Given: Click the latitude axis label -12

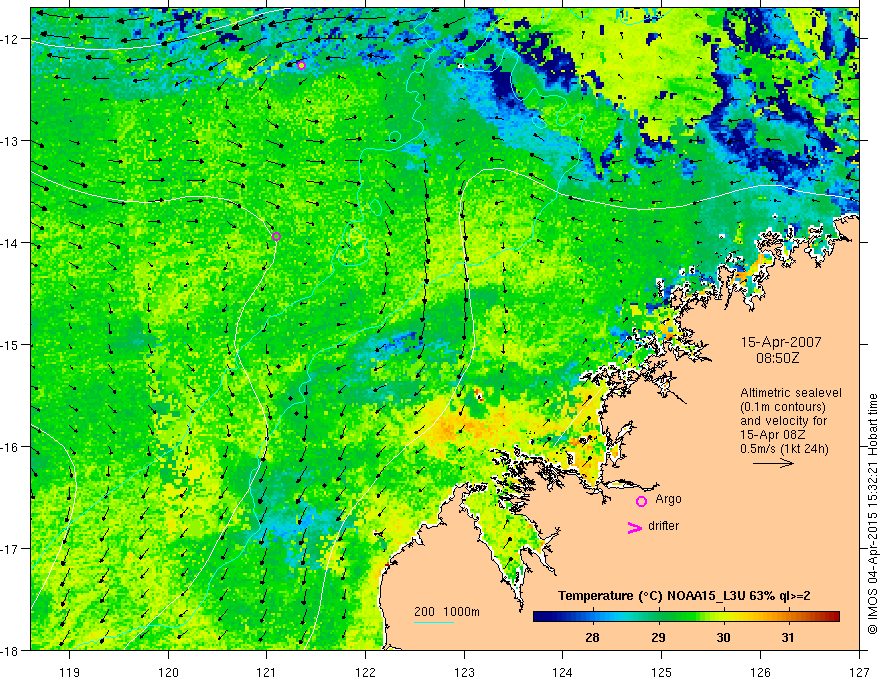Looking at the screenshot, I should coord(10,39).
